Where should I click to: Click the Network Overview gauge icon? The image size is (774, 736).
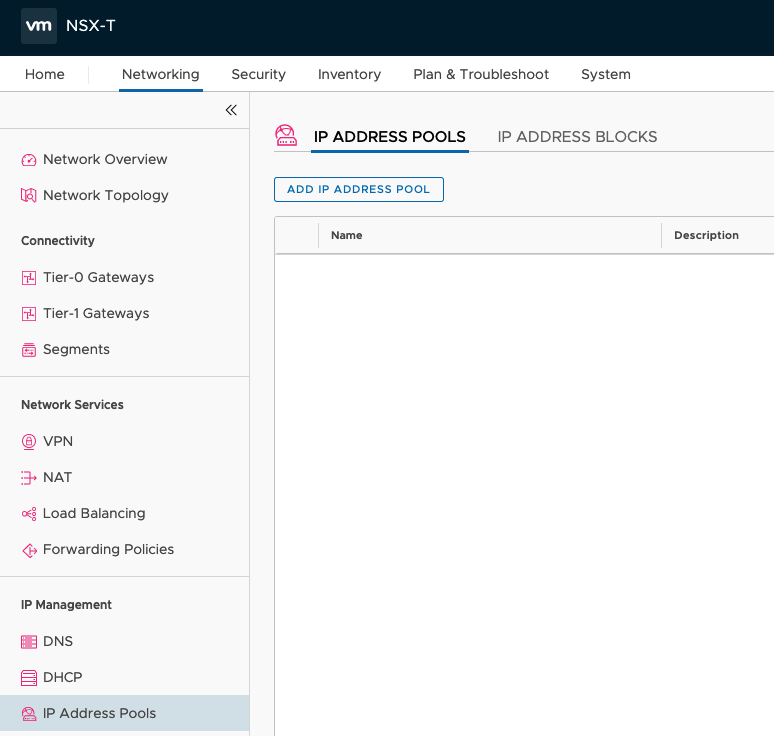(x=29, y=160)
